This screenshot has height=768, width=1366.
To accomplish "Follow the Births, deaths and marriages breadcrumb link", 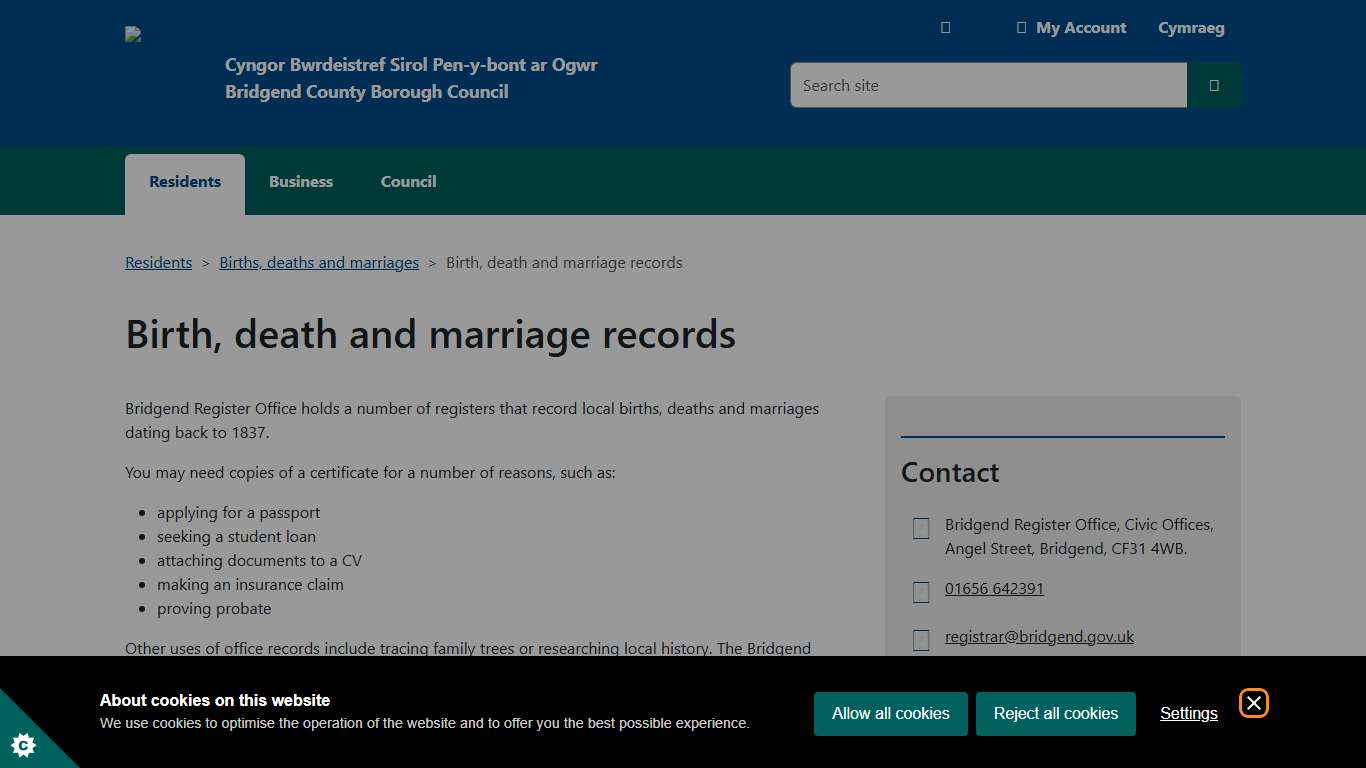I will (319, 262).
